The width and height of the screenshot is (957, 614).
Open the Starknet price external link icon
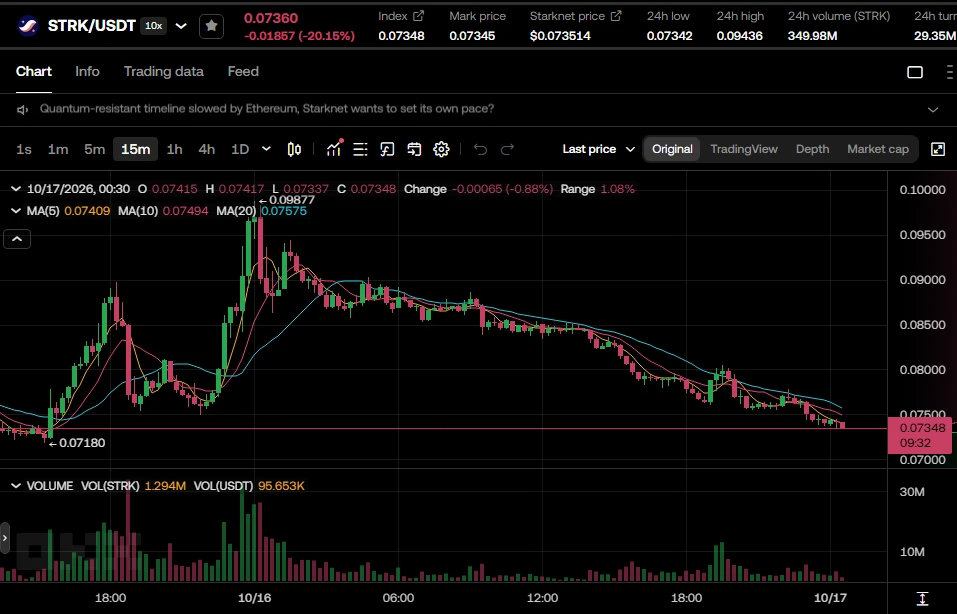616,16
